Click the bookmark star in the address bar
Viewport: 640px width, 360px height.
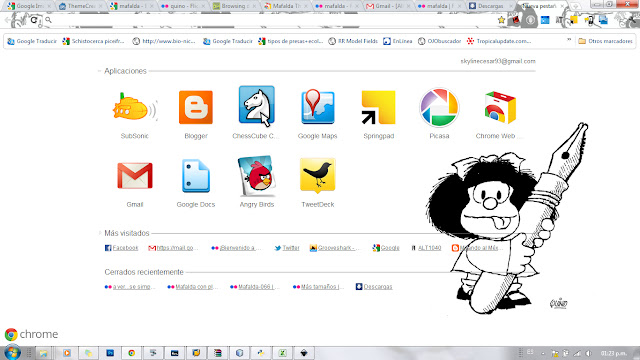point(501,20)
